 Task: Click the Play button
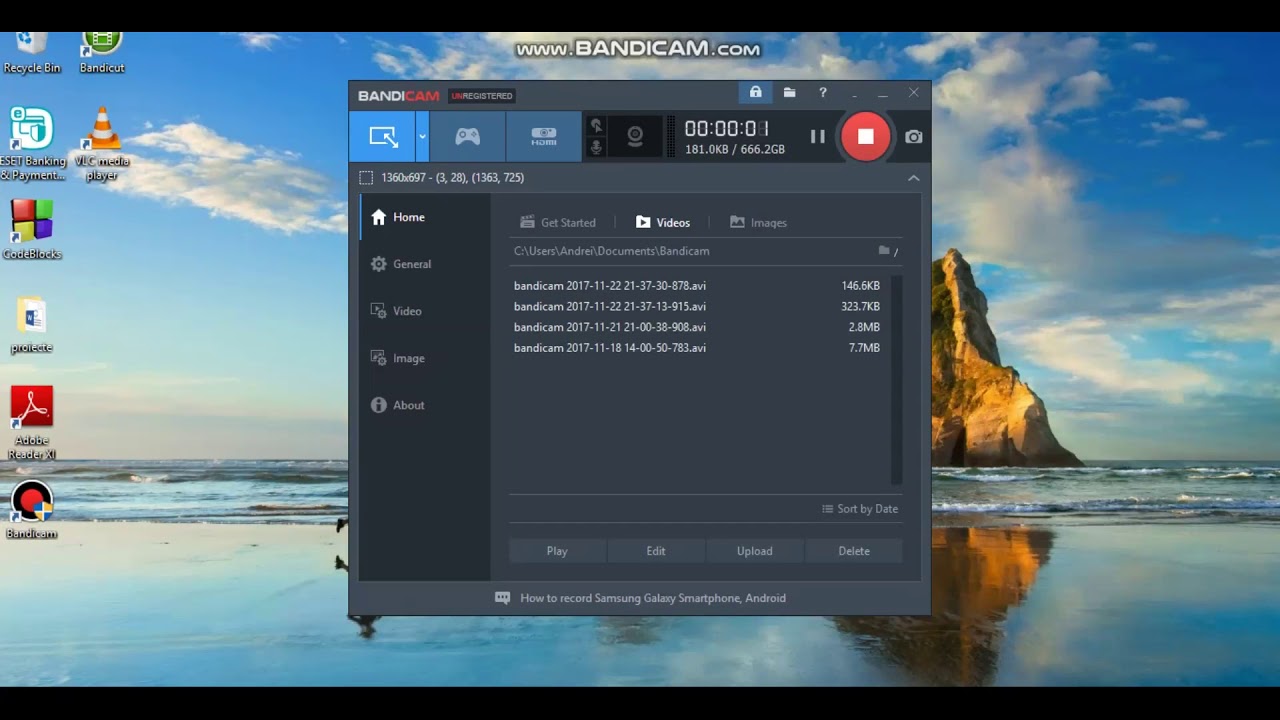(x=557, y=551)
